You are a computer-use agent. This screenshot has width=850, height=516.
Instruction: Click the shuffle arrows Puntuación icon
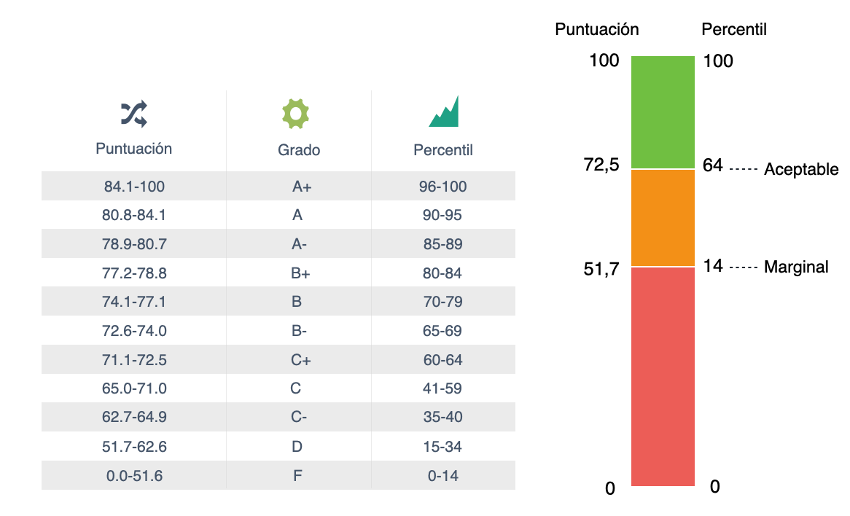tap(134, 113)
